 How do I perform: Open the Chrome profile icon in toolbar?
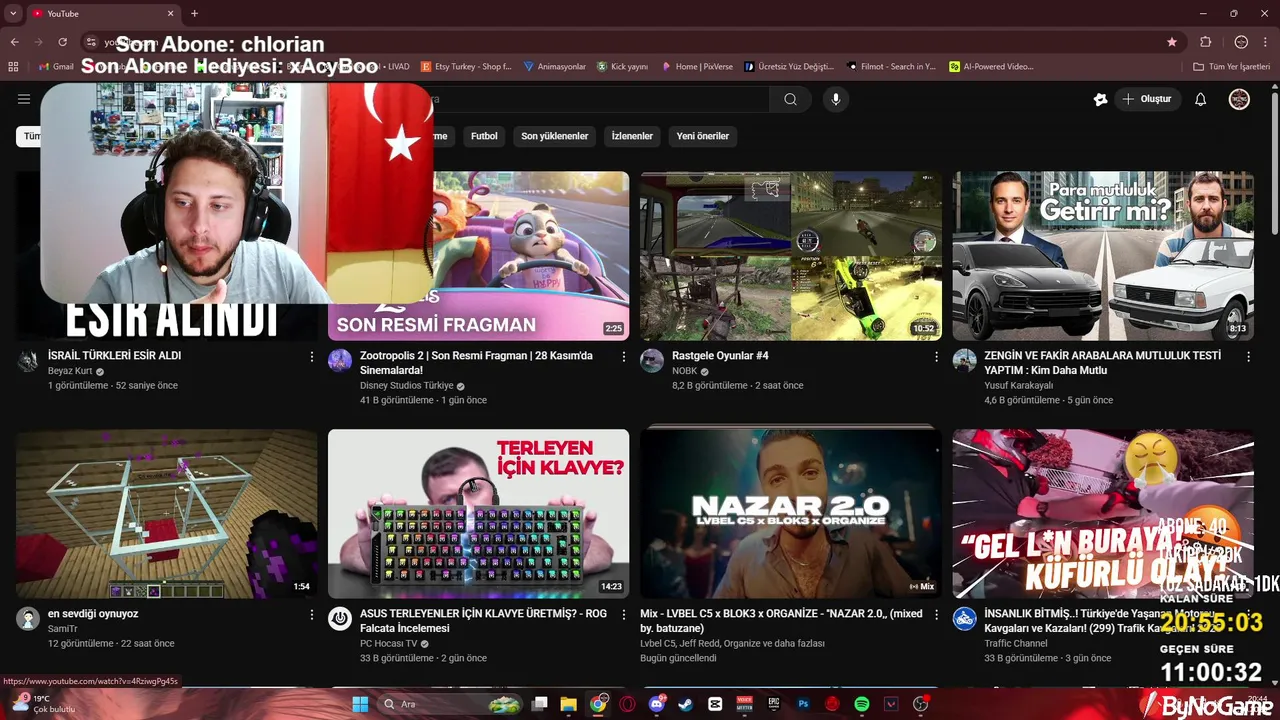pyautogui.click(x=1241, y=42)
